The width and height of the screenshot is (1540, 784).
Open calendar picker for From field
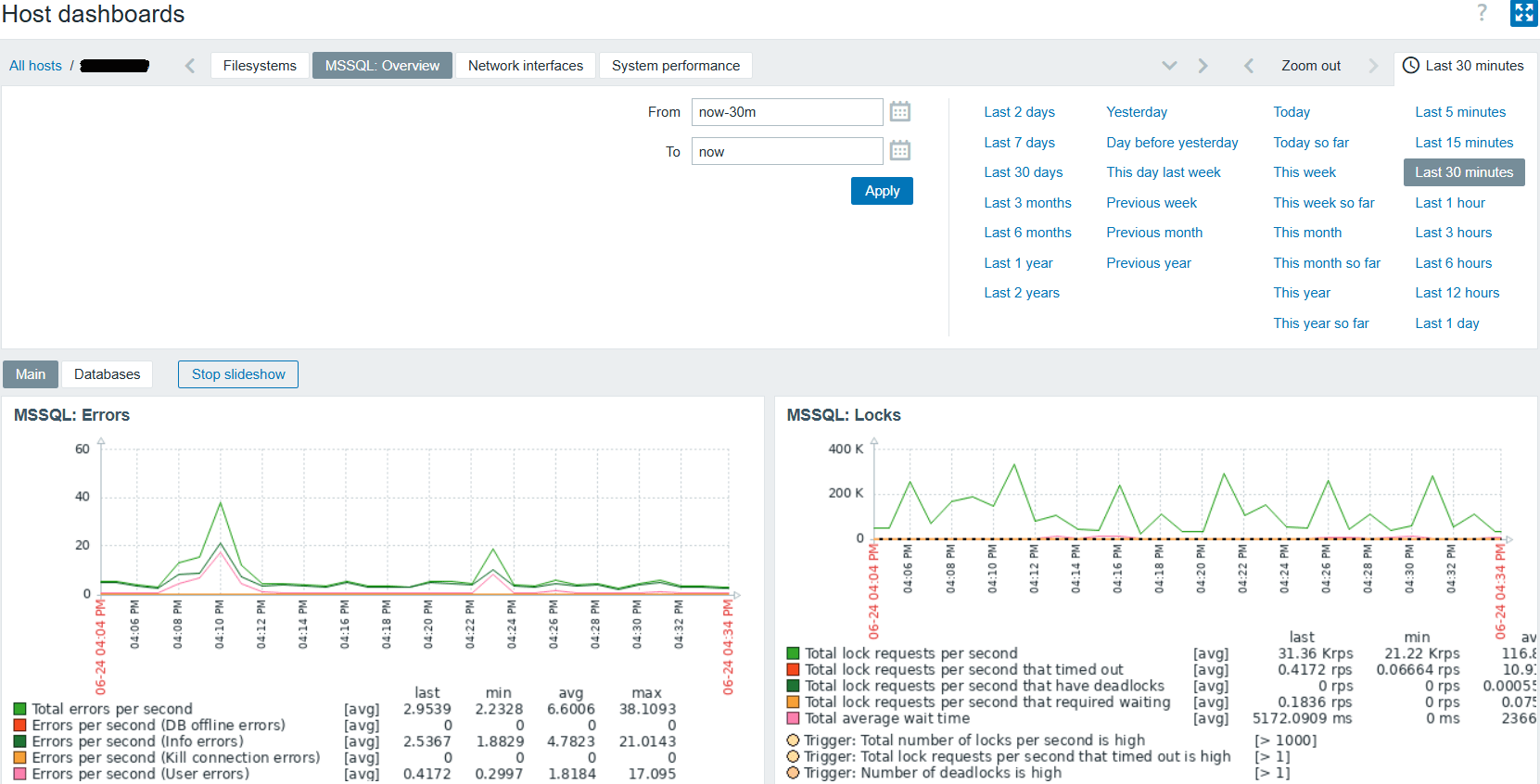tap(899, 112)
